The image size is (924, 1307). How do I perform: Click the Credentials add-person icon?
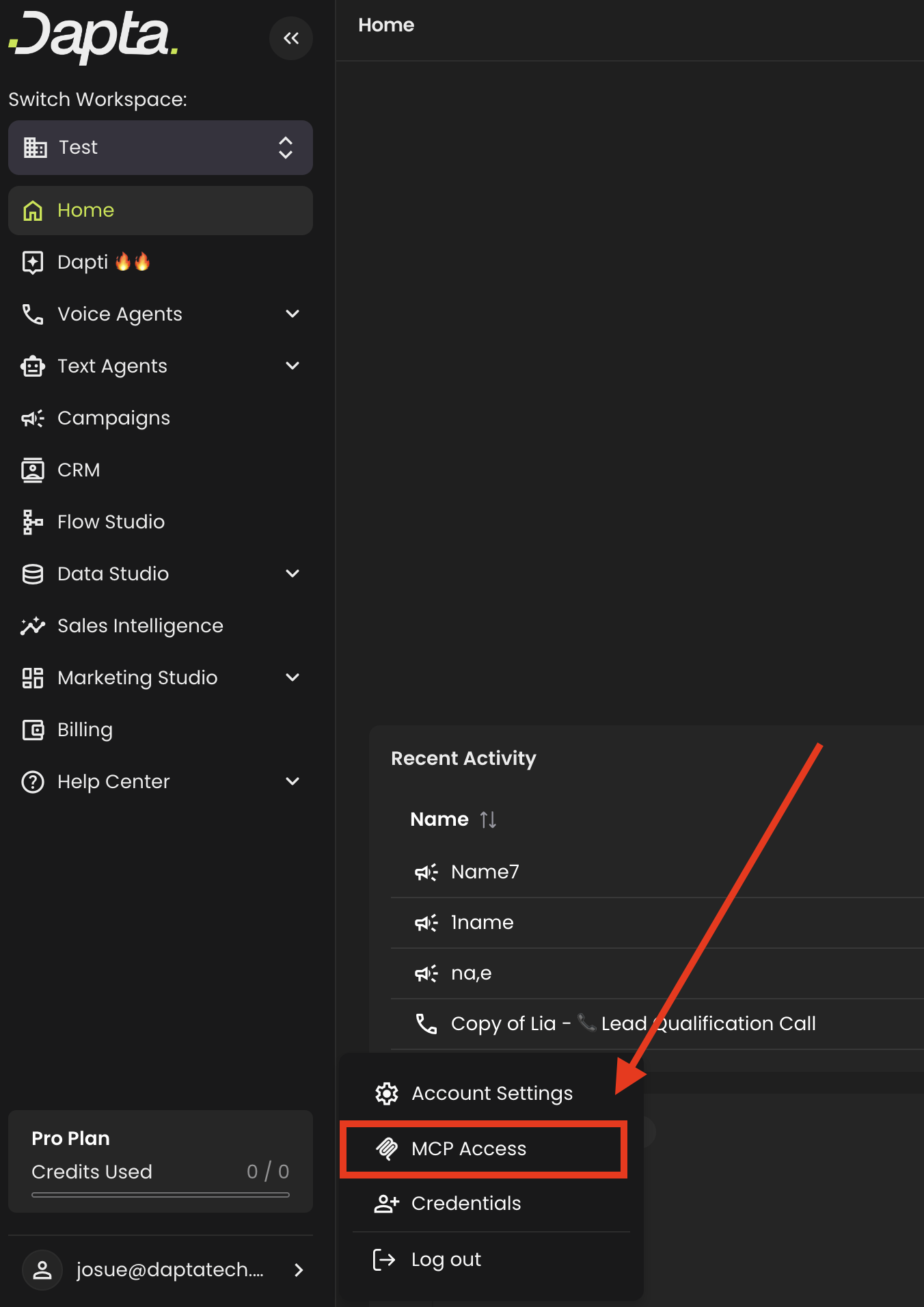pyautogui.click(x=387, y=1204)
